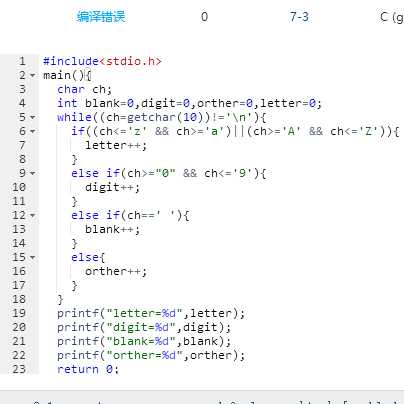Viewport: 404px width, 404px height.
Task: Collapse the if block fold at line 6
Action: click(x=33, y=132)
